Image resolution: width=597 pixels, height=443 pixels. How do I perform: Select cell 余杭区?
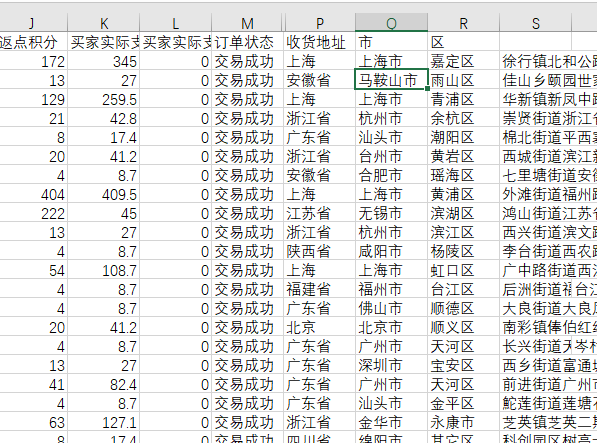tap(463, 118)
